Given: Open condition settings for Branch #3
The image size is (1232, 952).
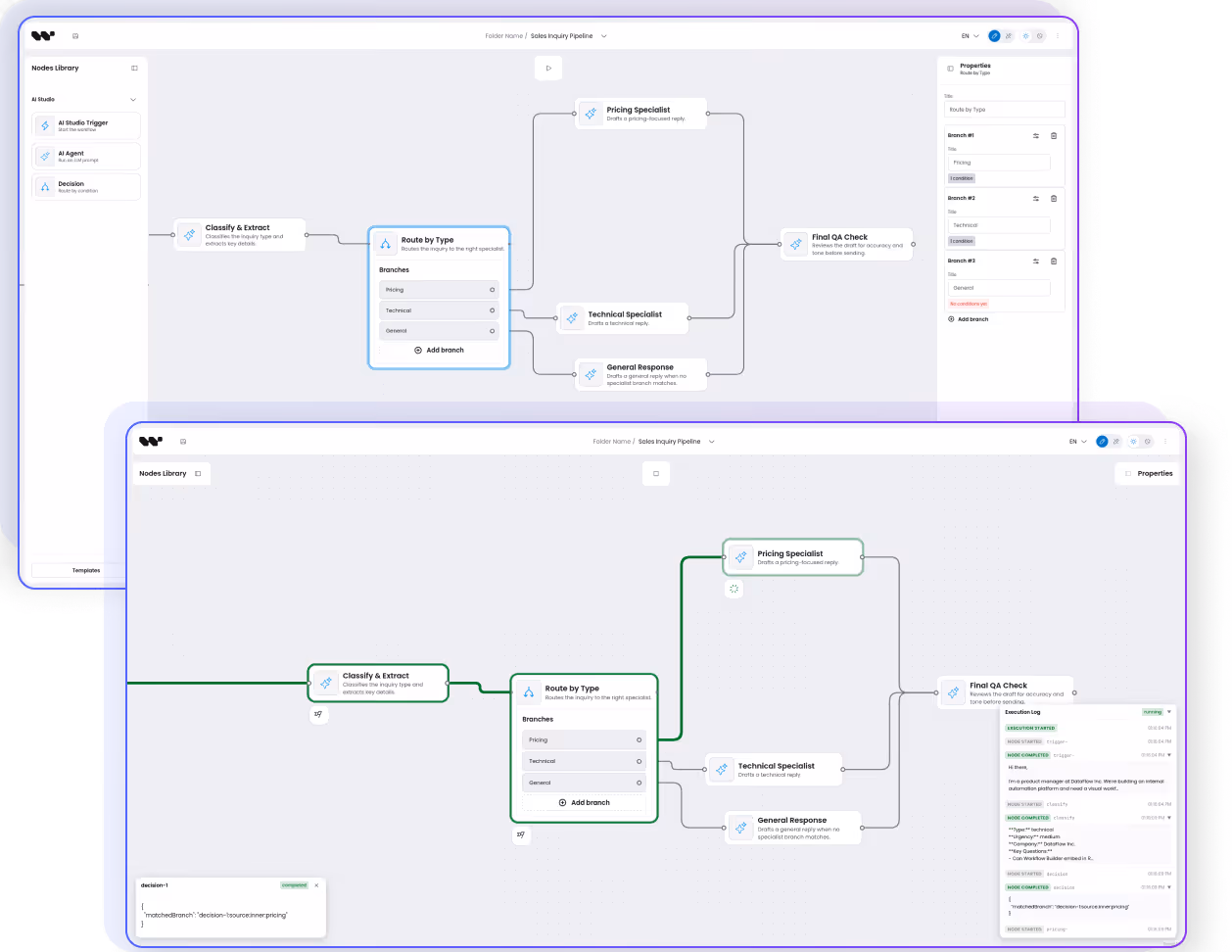Looking at the screenshot, I should tap(1036, 261).
